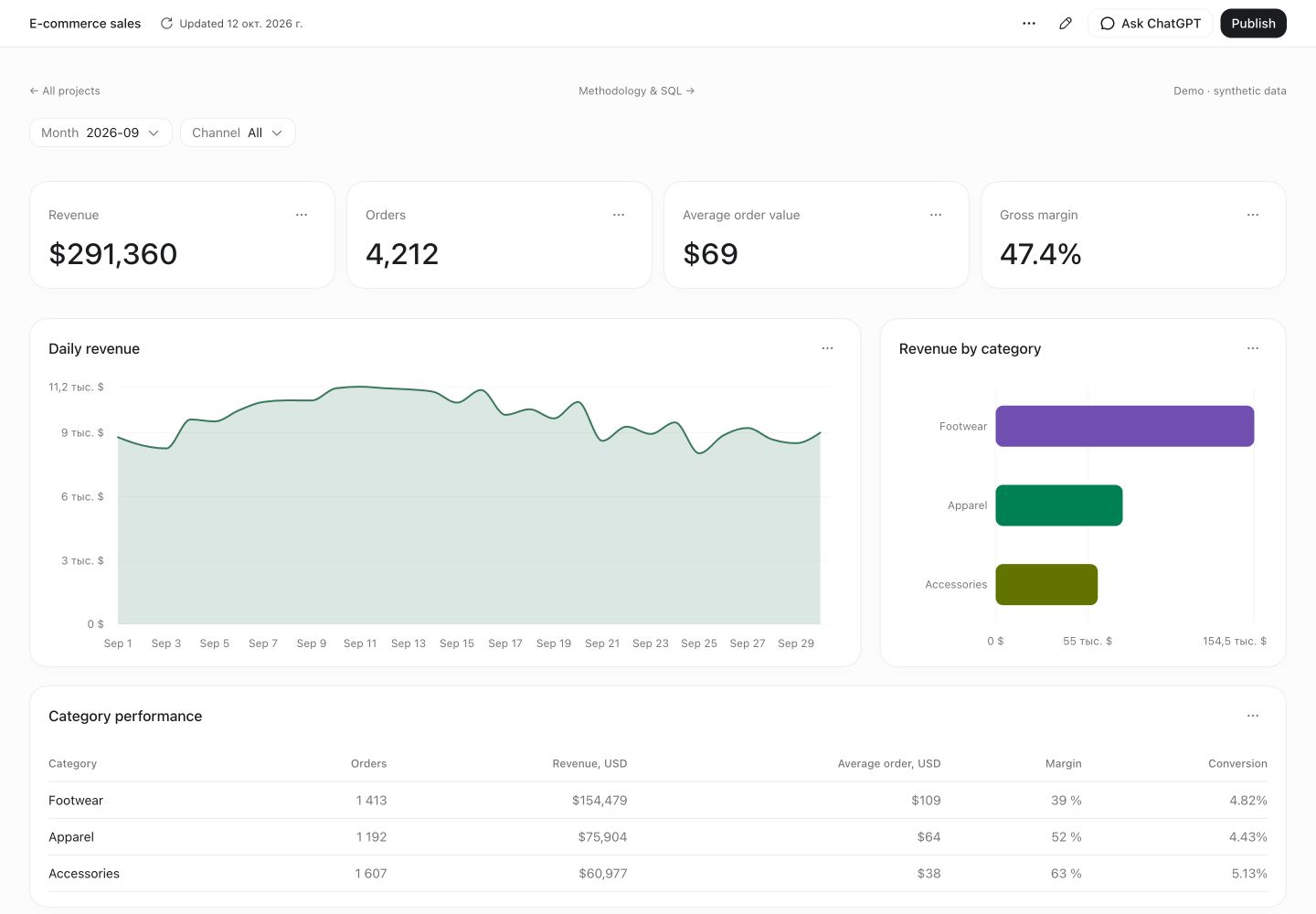This screenshot has height=914, width=1316.
Task: Open the Average order value card menu
Action: [936, 215]
